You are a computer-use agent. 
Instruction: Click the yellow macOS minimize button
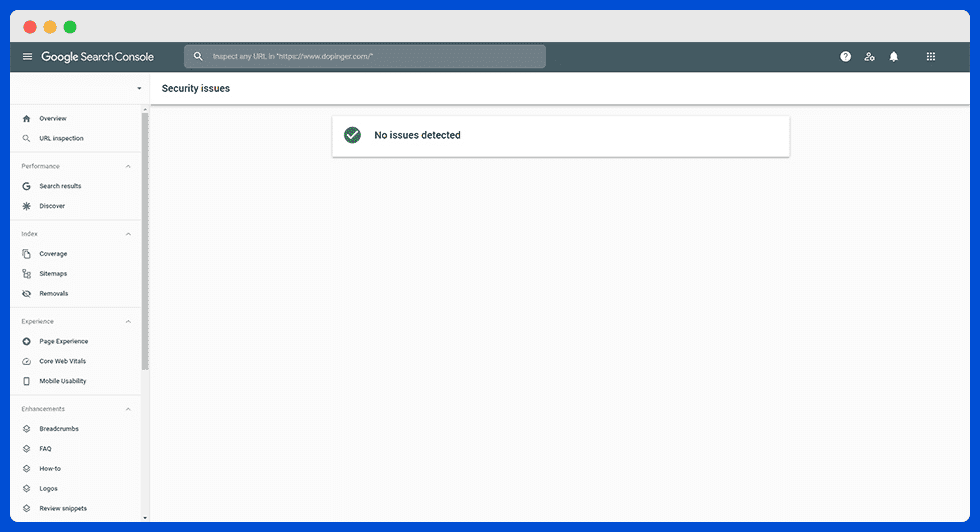pos(50,27)
